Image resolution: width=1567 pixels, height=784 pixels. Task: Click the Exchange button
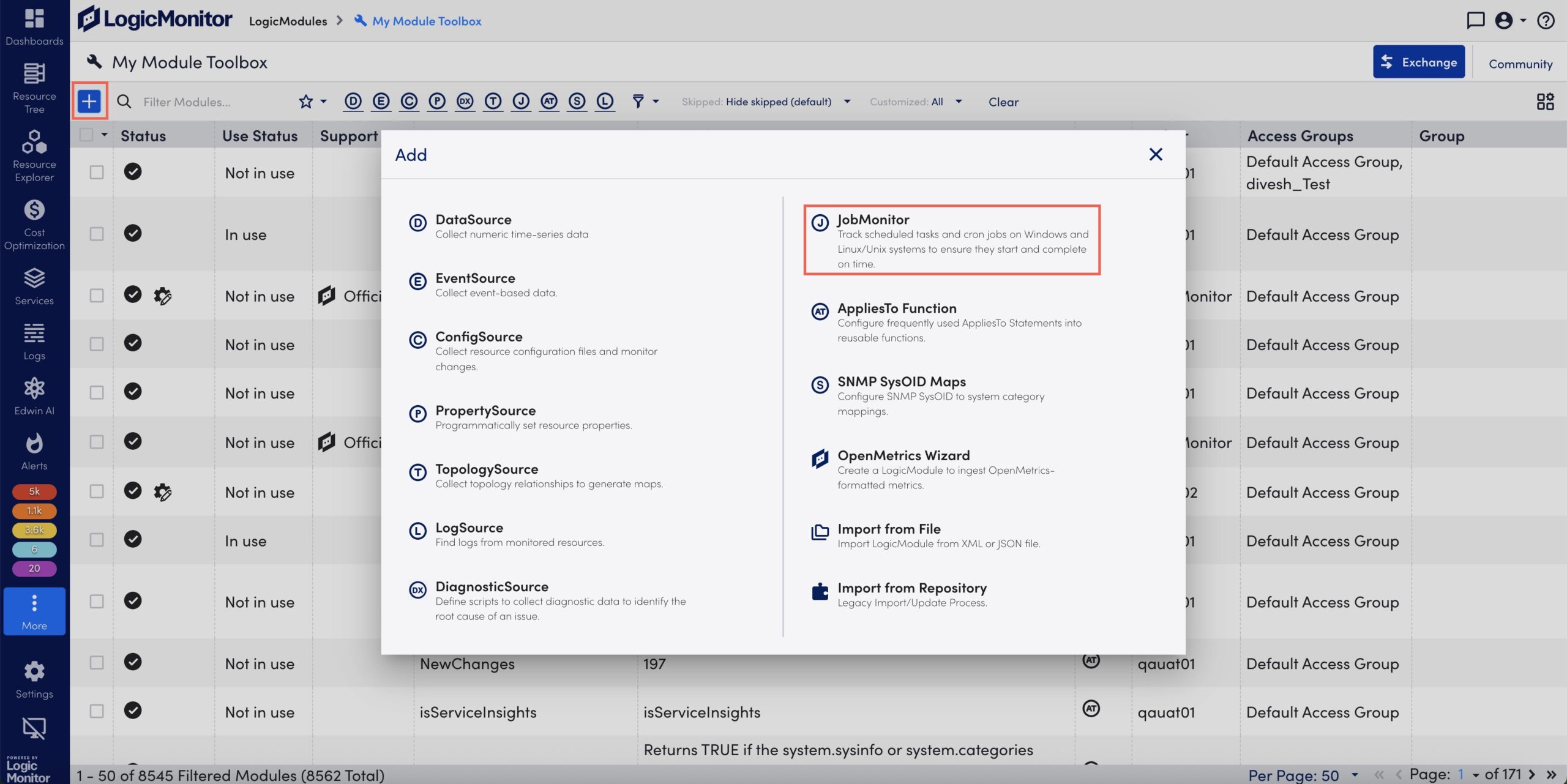(x=1419, y=61)
